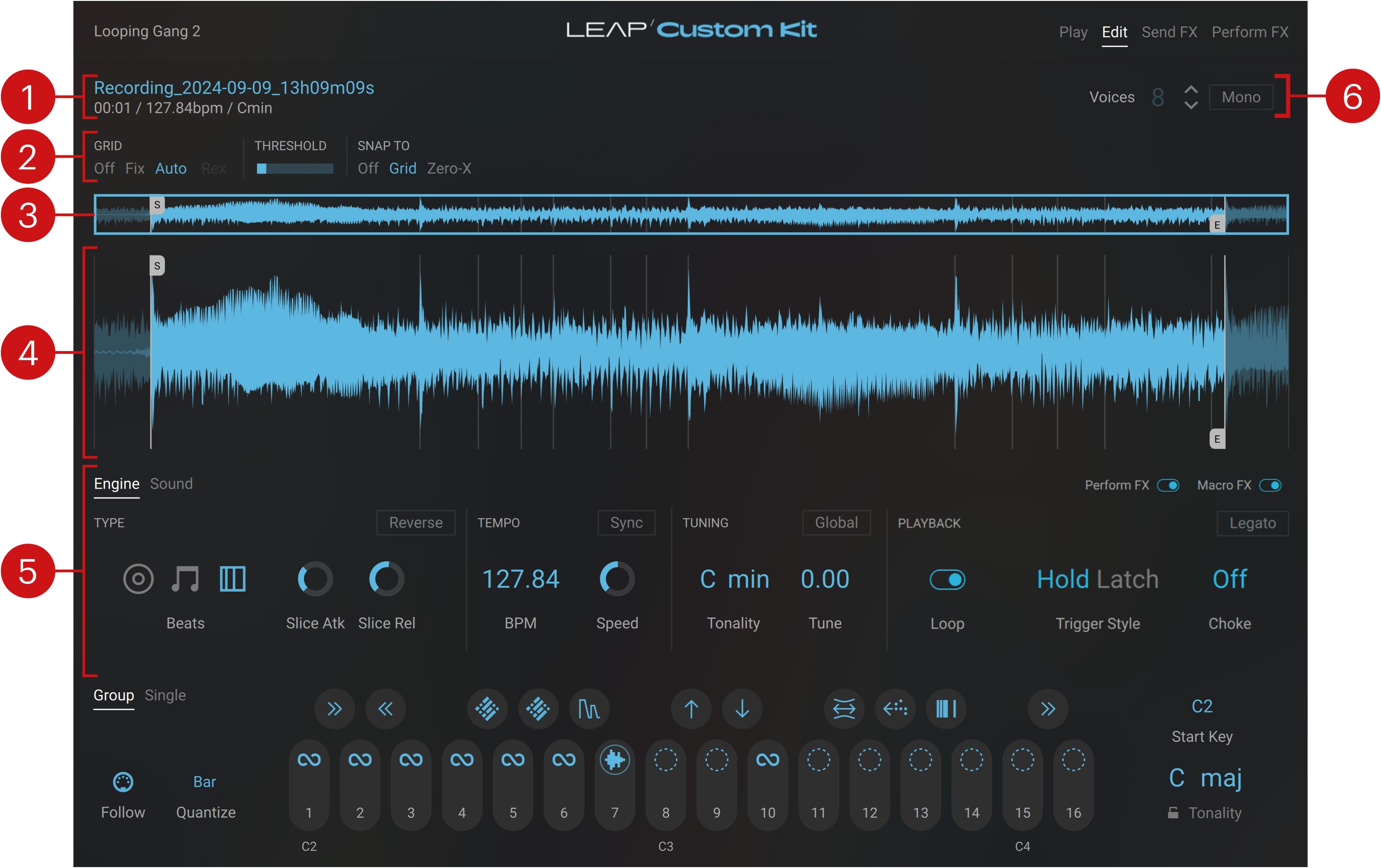
Task: Click the diamond-pattern icon next to double-left chevron
Action: (488, 709)
